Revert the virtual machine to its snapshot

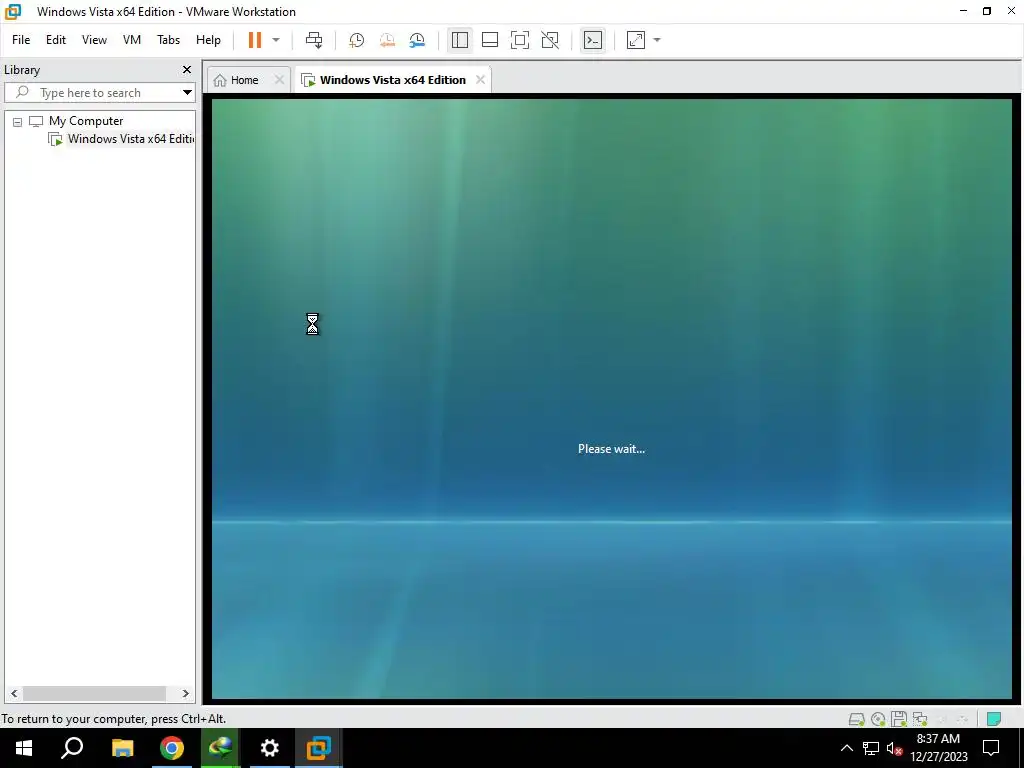tap(387, 40)
